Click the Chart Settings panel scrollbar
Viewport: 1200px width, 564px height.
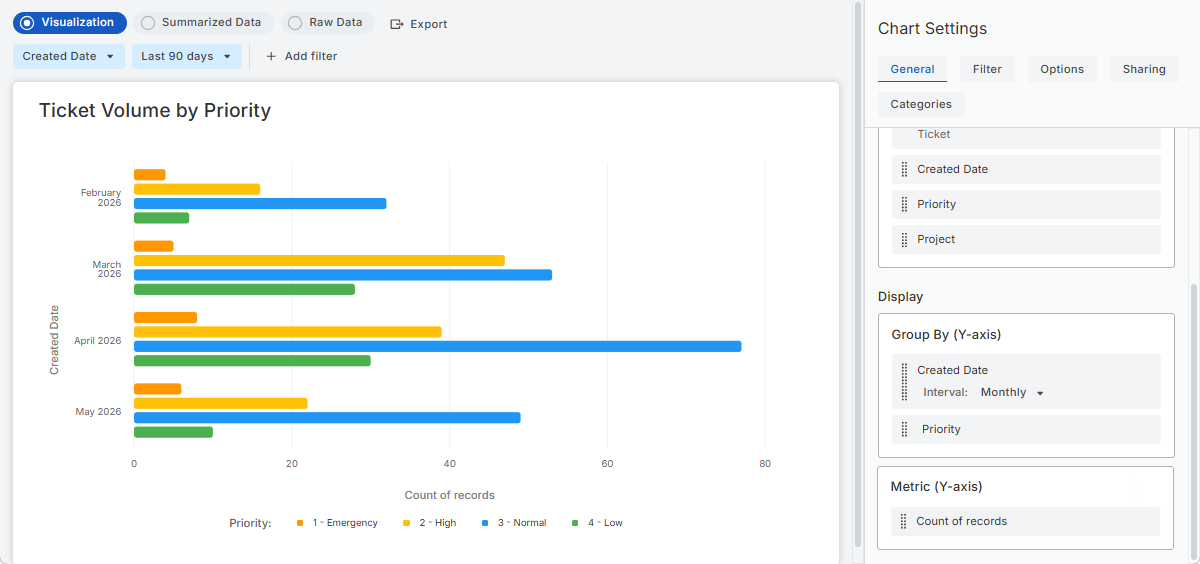[1194, 420]
